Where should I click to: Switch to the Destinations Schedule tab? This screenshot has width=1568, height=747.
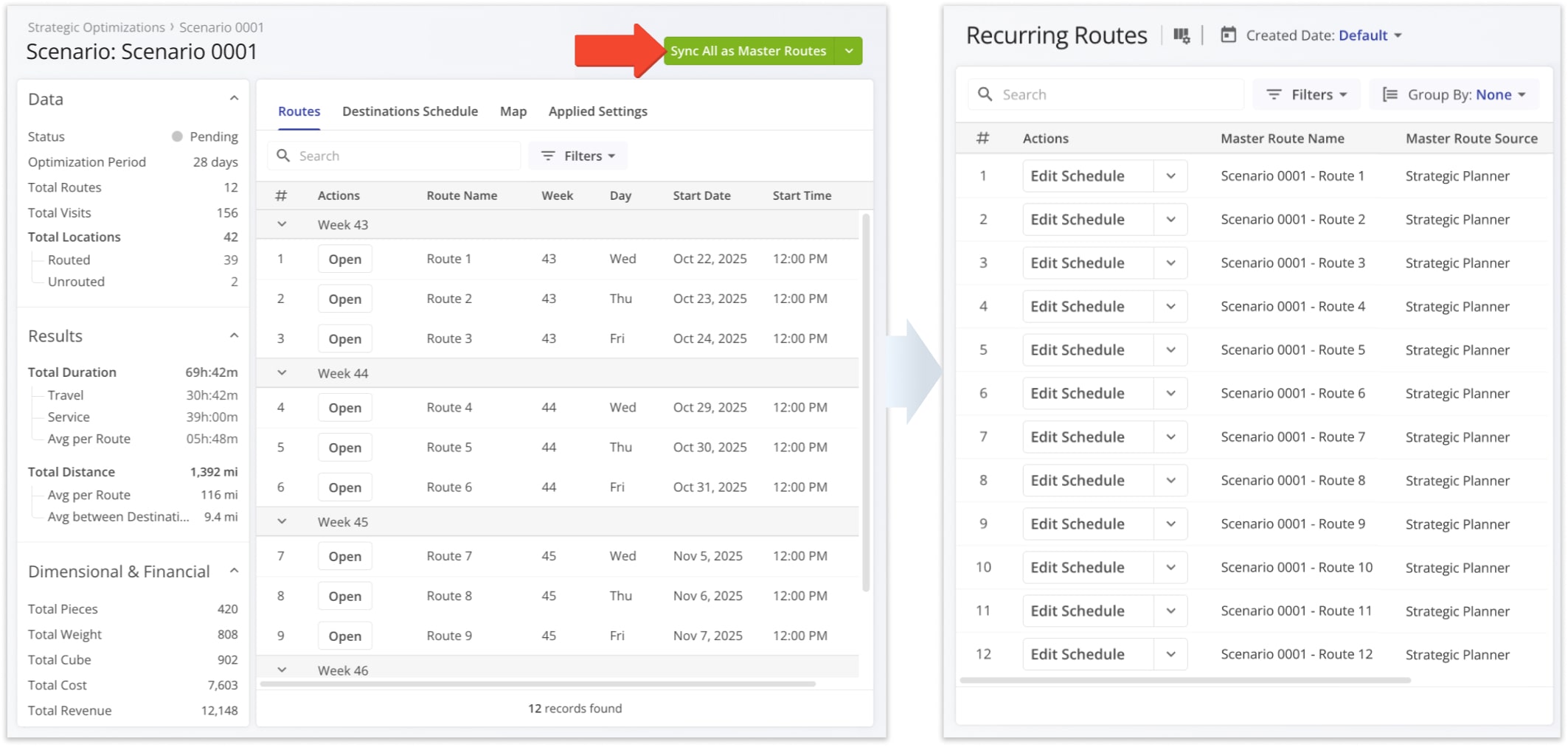click(x=409, y=111)
